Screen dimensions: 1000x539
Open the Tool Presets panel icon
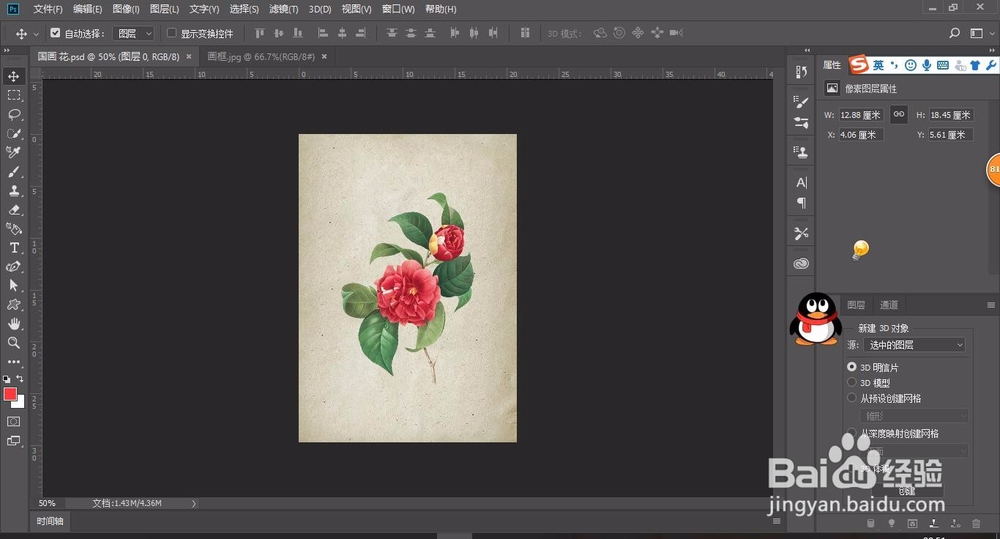802,233
